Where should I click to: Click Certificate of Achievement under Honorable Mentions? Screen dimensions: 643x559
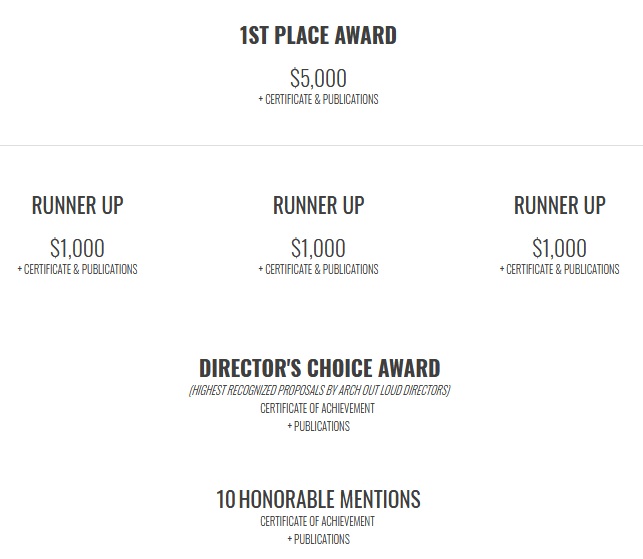coord(317,521)
